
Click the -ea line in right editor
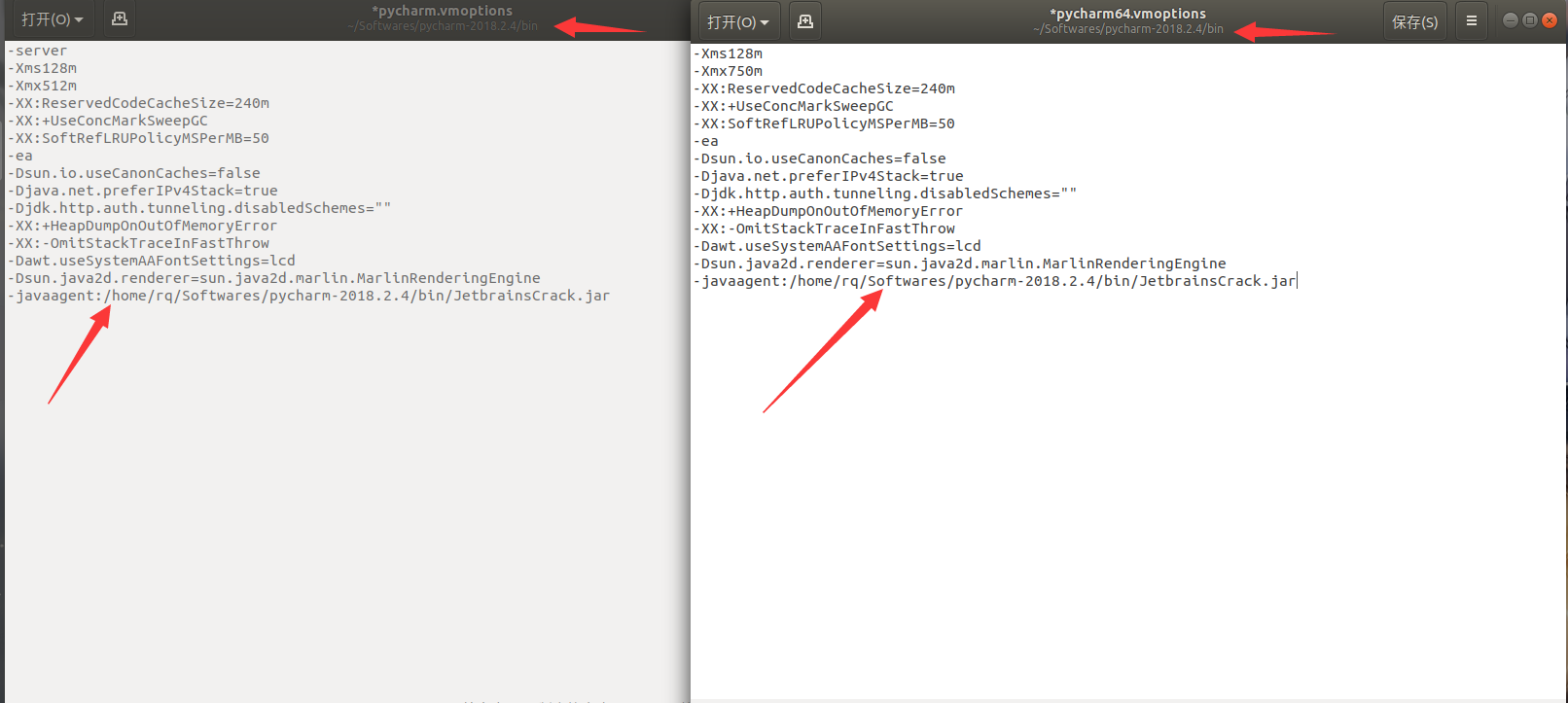(706, 141)
